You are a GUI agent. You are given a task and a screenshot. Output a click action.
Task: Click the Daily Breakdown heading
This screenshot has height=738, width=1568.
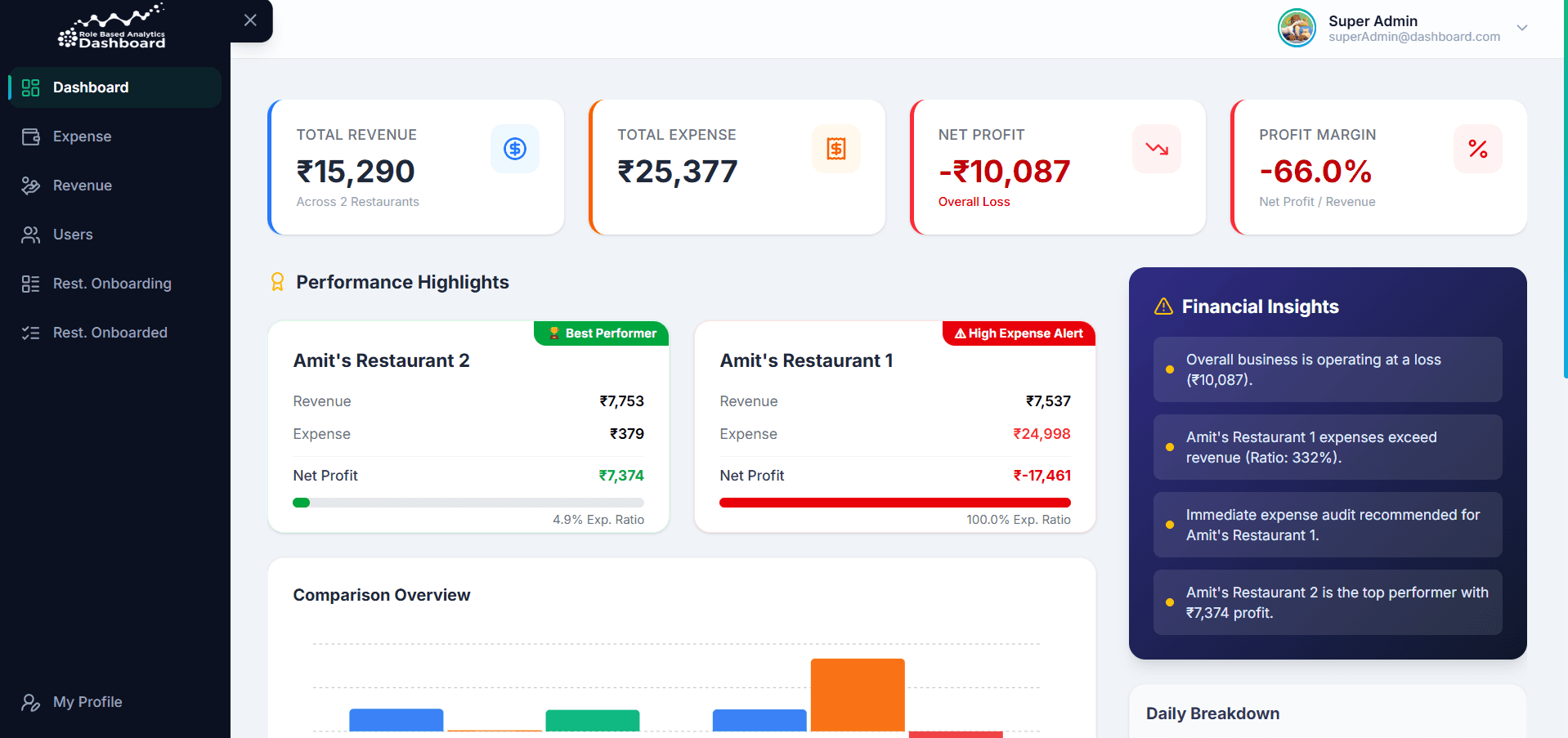1212,713
